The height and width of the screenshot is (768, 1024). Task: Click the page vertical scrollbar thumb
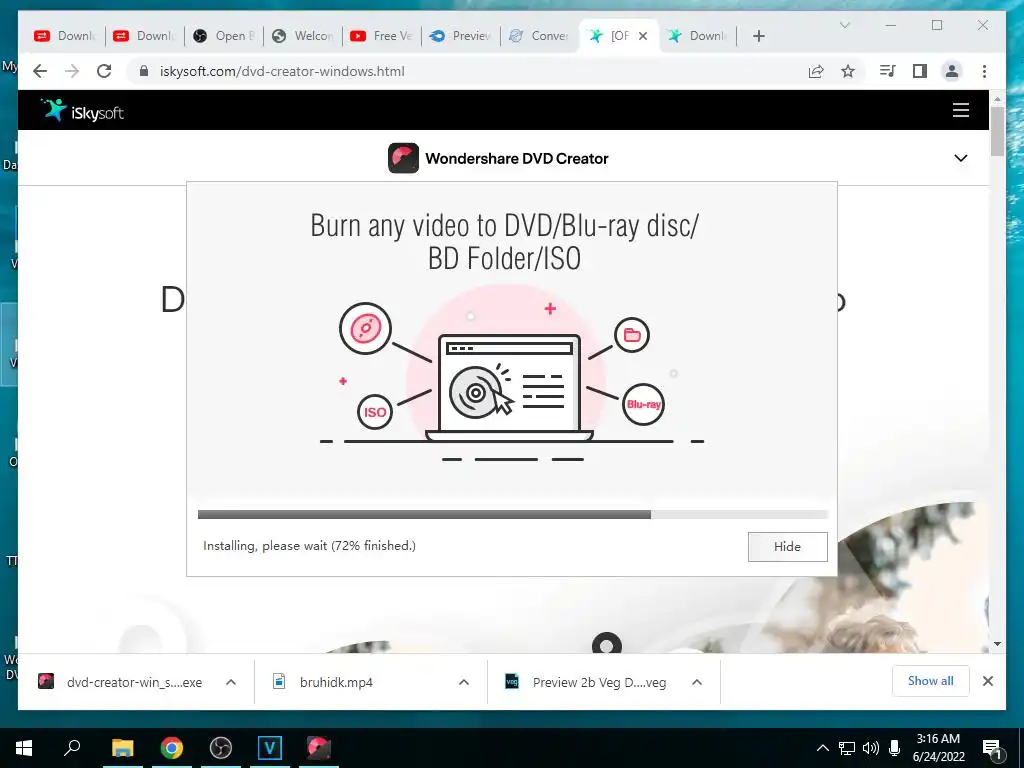tap(997, 131)
